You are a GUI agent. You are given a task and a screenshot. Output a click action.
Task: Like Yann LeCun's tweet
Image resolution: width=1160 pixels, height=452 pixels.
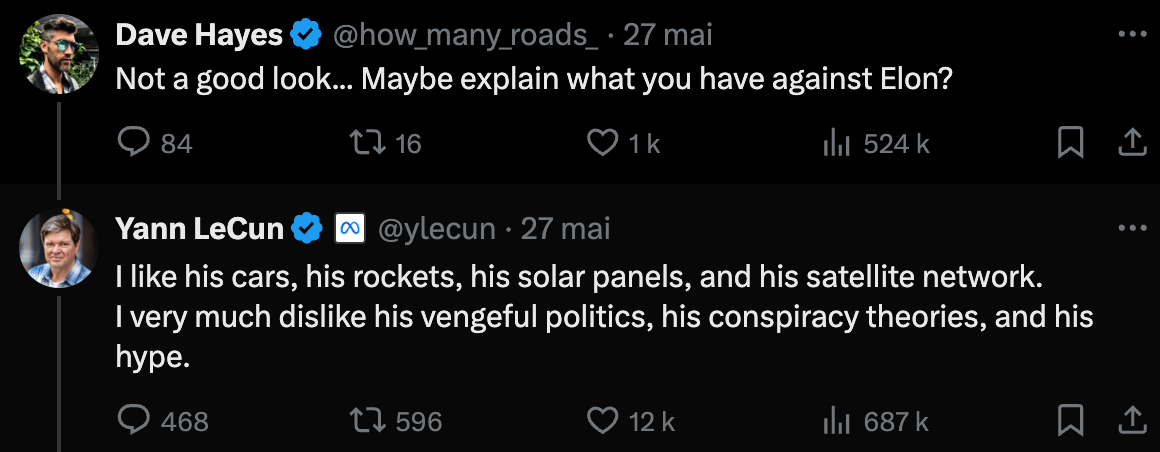(x=602, y=421)
